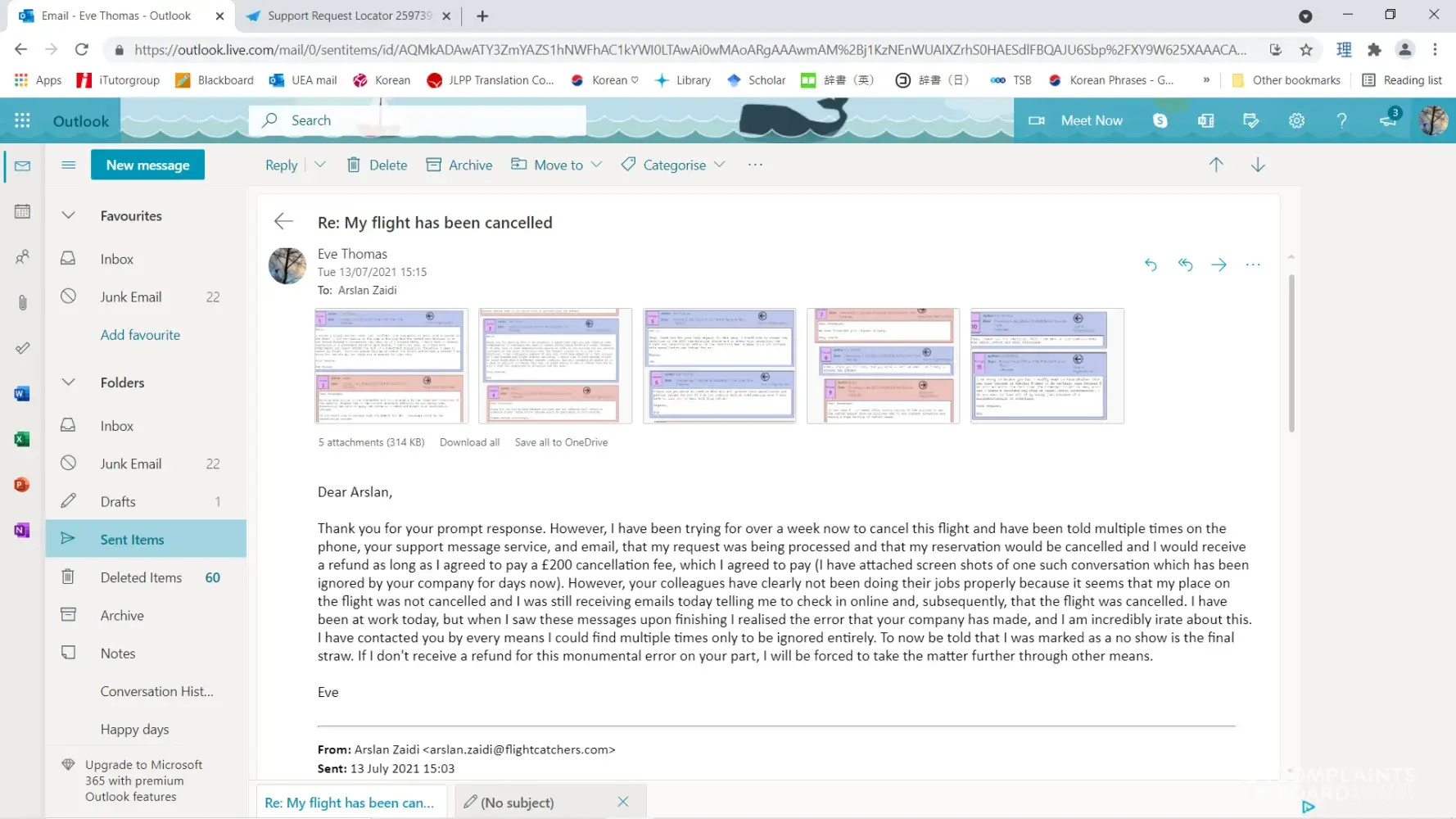Launch Excel from left rail

pos(22,439)
